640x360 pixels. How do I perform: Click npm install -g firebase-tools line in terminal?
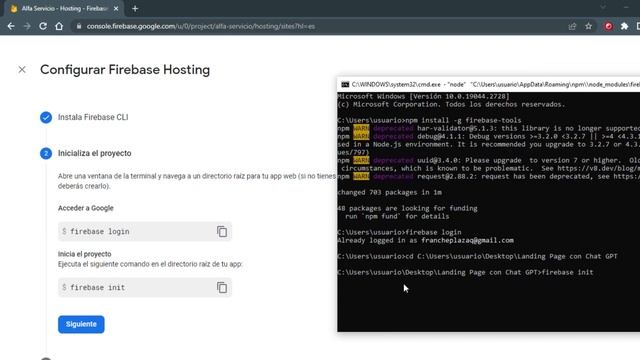[x=429, y=120]
